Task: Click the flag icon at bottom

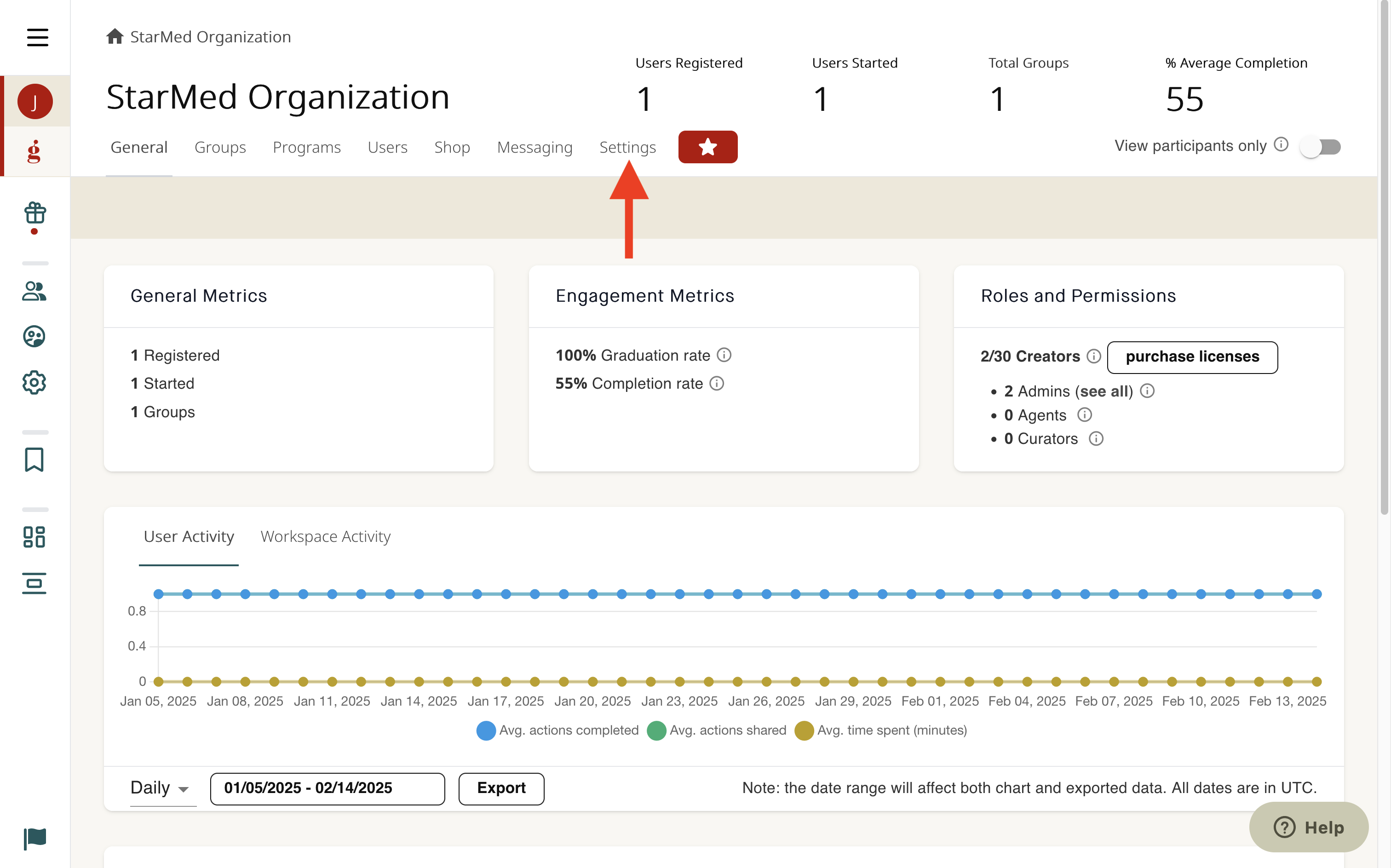Action: [x=34, y=838]
